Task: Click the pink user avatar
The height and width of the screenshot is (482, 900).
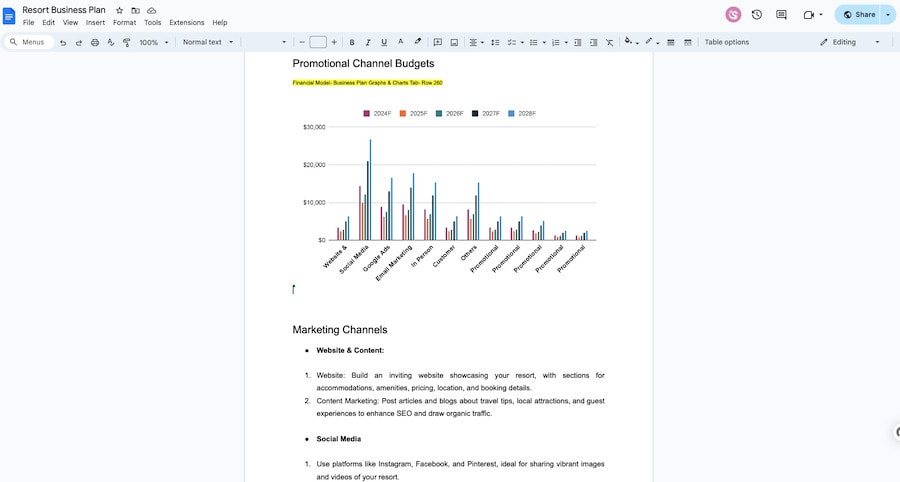Action: [x=733, y=15]
